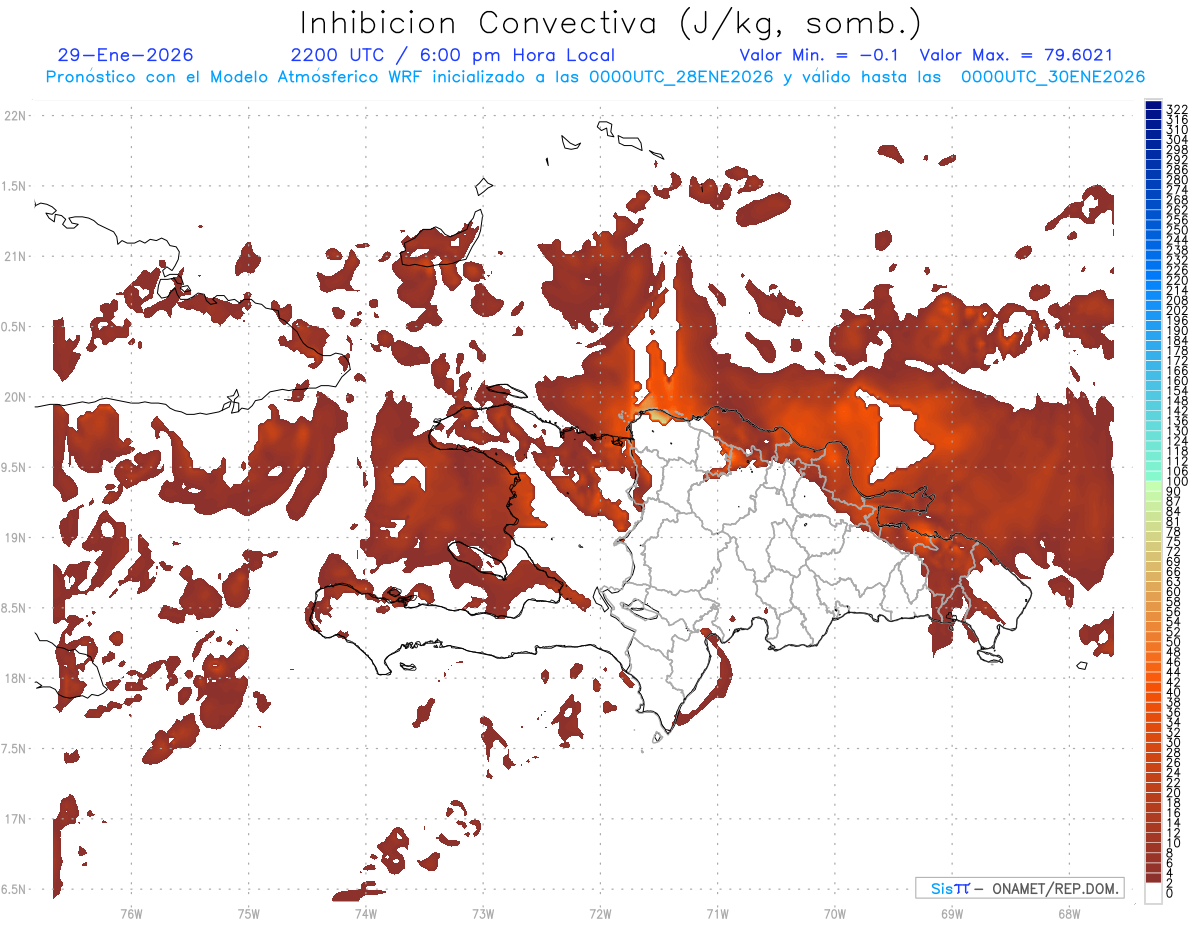The height and width of the screenshot is (927, 1200).
Task: Click the 18N latitude label
Action: tap(14, 678)
